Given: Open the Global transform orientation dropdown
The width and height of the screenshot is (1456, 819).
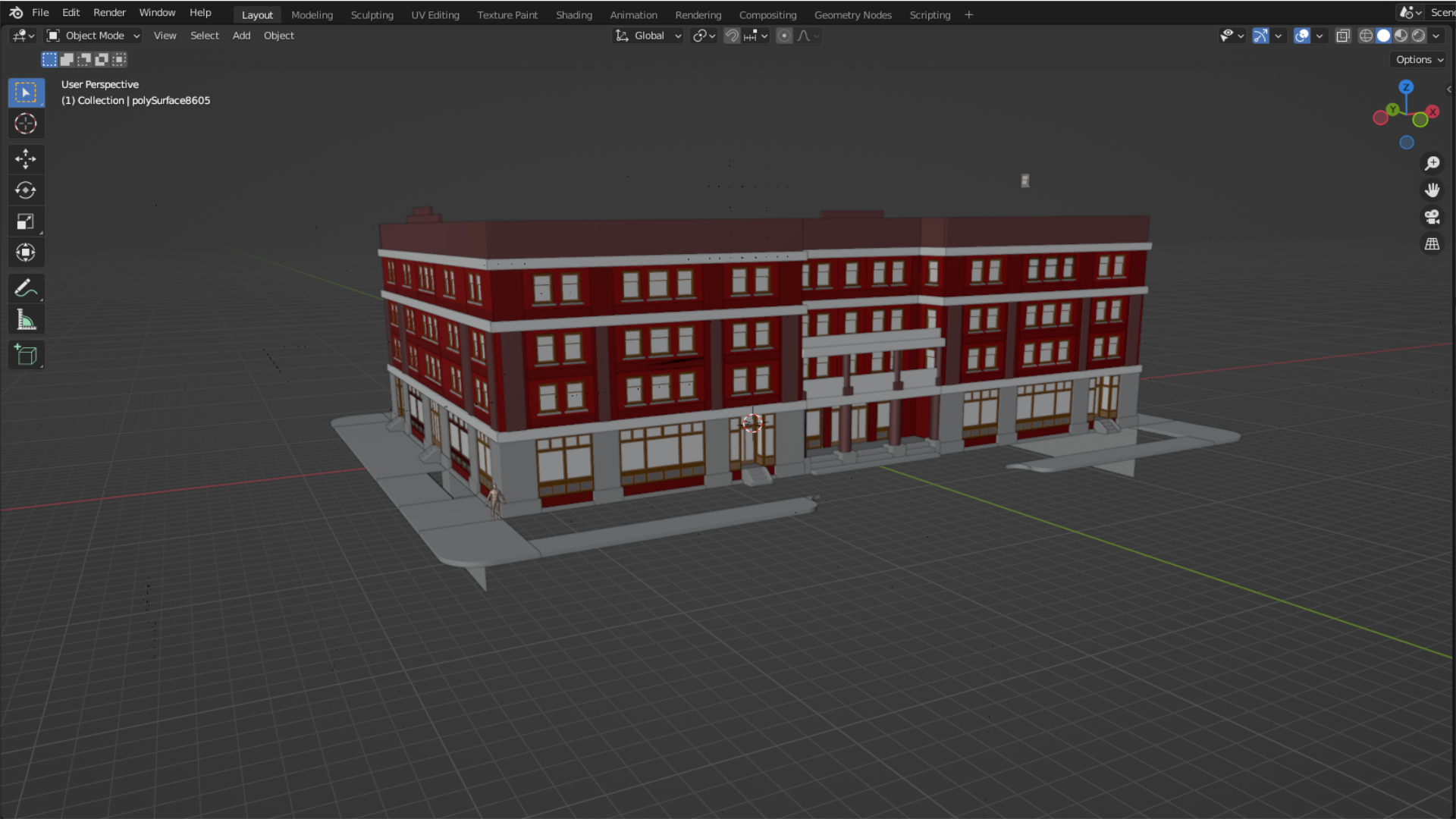Looking at the screenshot, I should tap(649, 36).
